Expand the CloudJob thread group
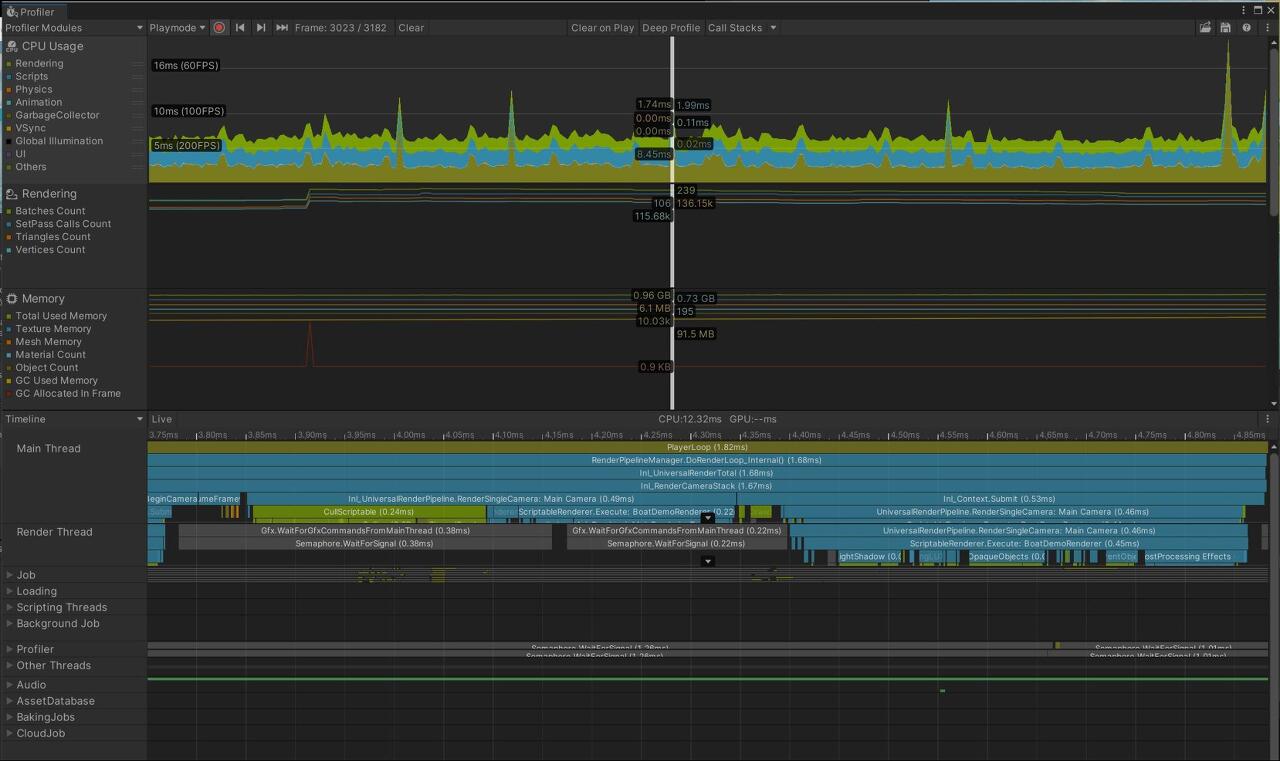This screenshot has width=1280, height=761. pyautogui.click(x=10, y=734)
